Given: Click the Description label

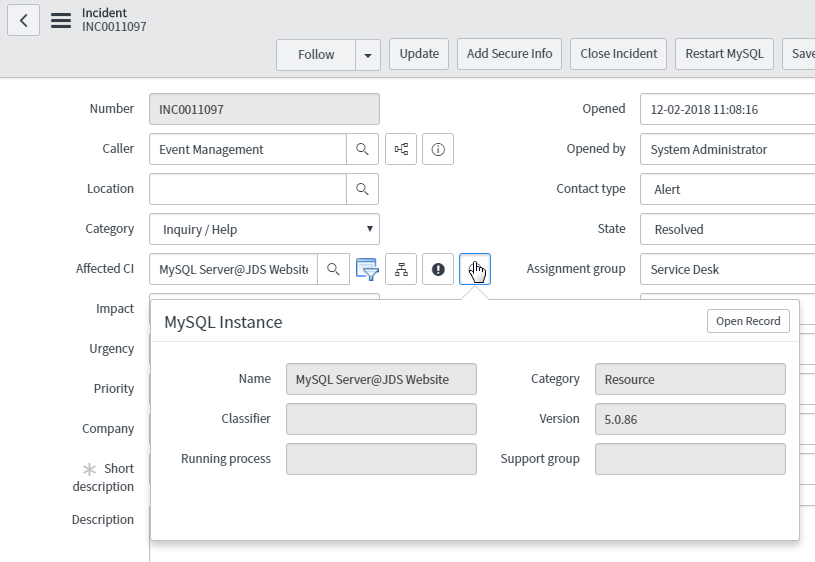Looking at the screenshot, I should pos(102,520).
